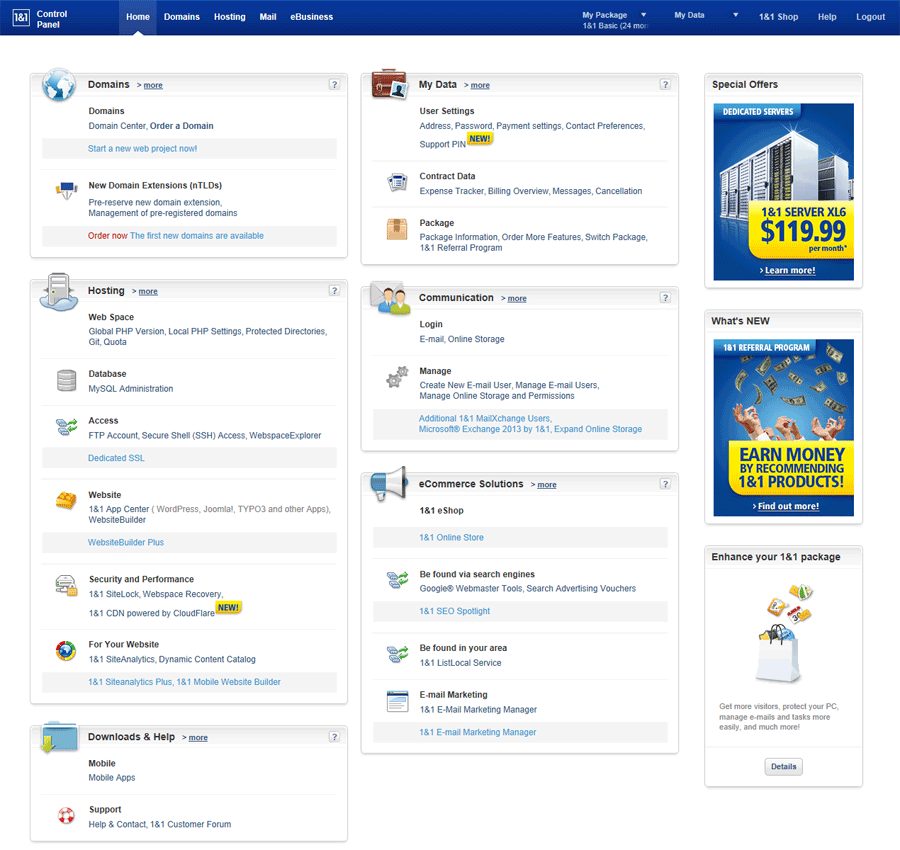Open the Web Space heading
Image resolution: width=900 pixels, height=850 pixels.
pyautogui.click(x=111, y=317)
